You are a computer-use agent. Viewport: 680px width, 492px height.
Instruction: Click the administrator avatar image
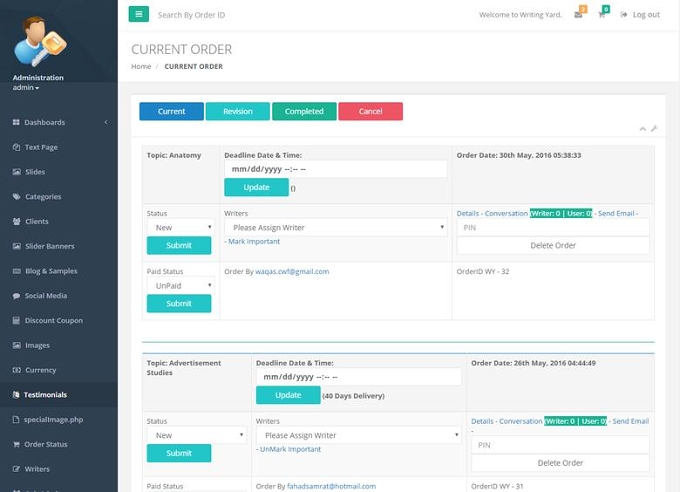point(40,41)
